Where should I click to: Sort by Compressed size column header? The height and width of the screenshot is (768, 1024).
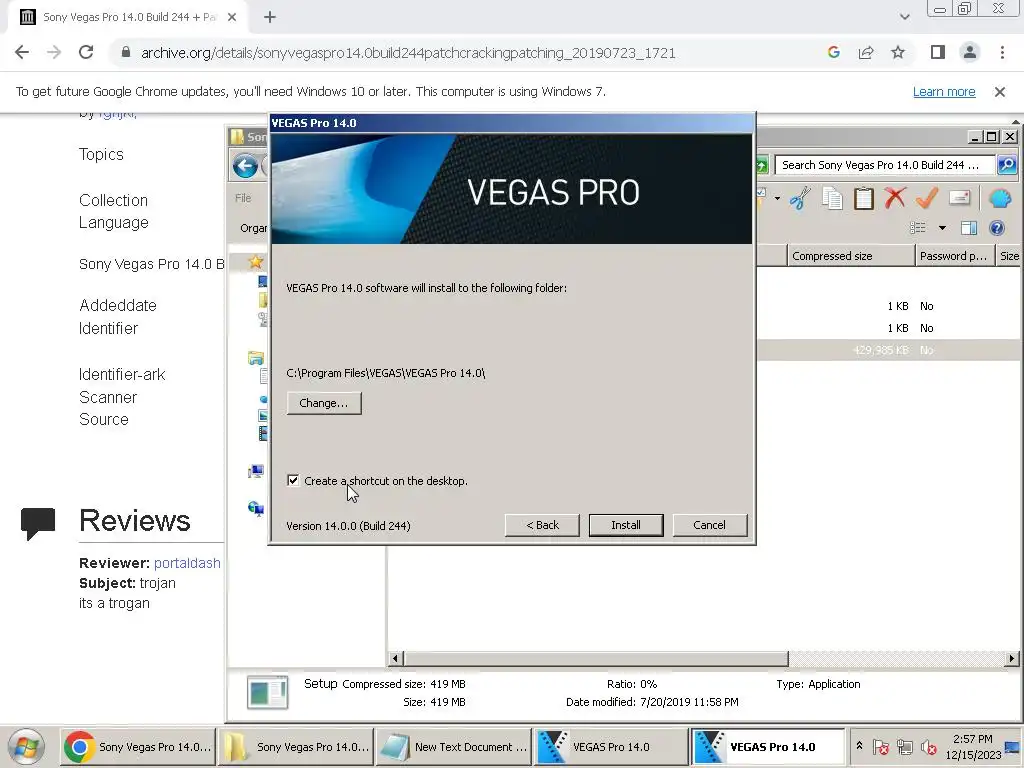click(x=851, y=256)
